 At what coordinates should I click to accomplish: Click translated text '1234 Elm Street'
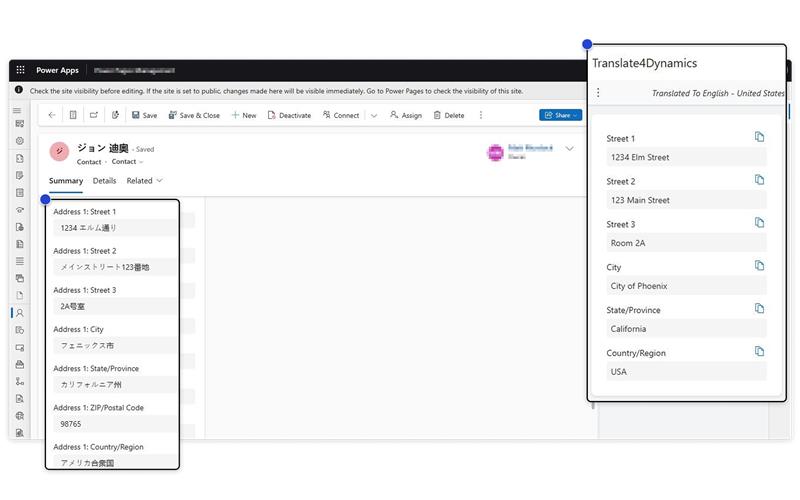(x=640, y=158)
